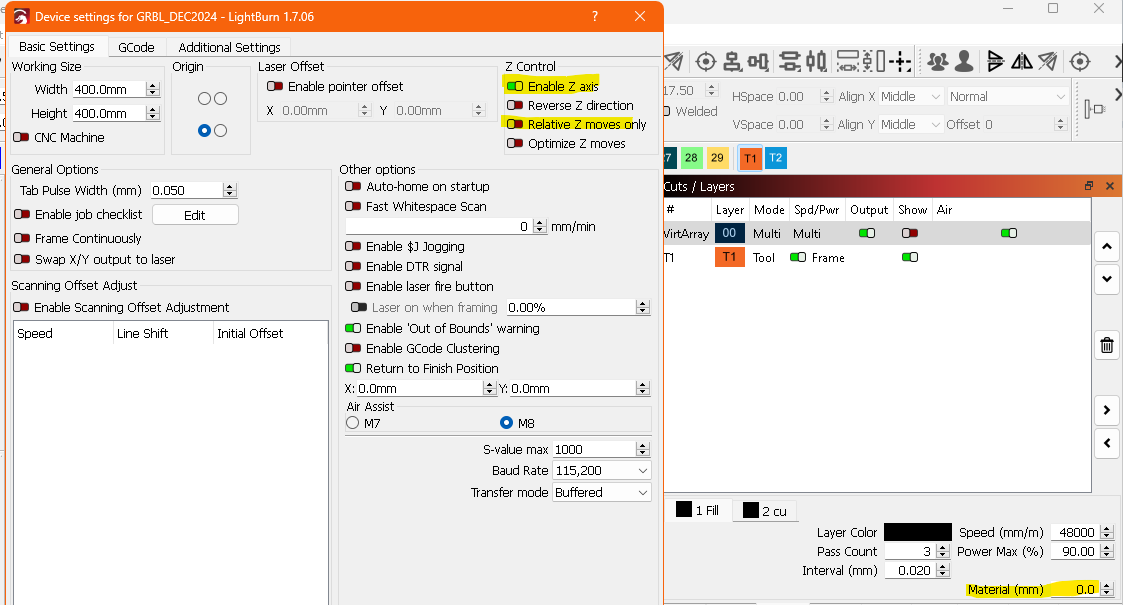This screenshot has height=605, width=1123.
Task: Click the Align Centers target icon left of the align icons
Action: coord(705,62)
